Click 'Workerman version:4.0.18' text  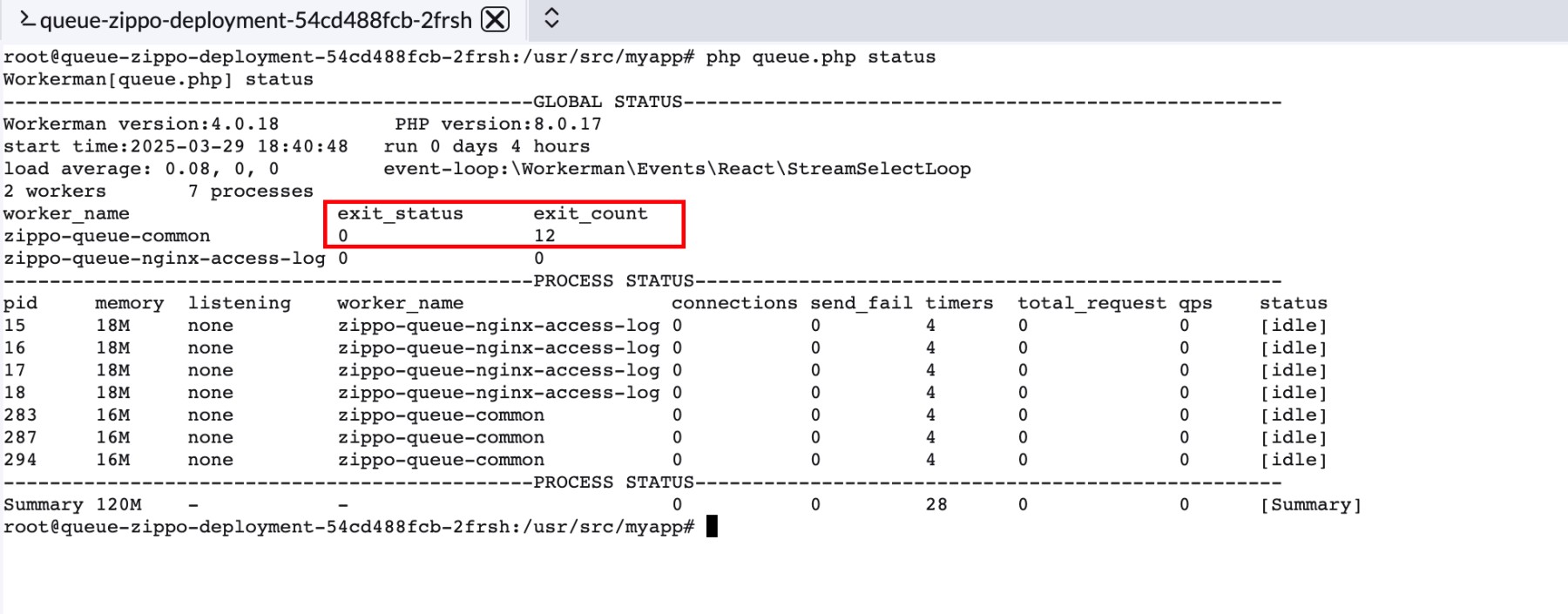coord(141,124)
